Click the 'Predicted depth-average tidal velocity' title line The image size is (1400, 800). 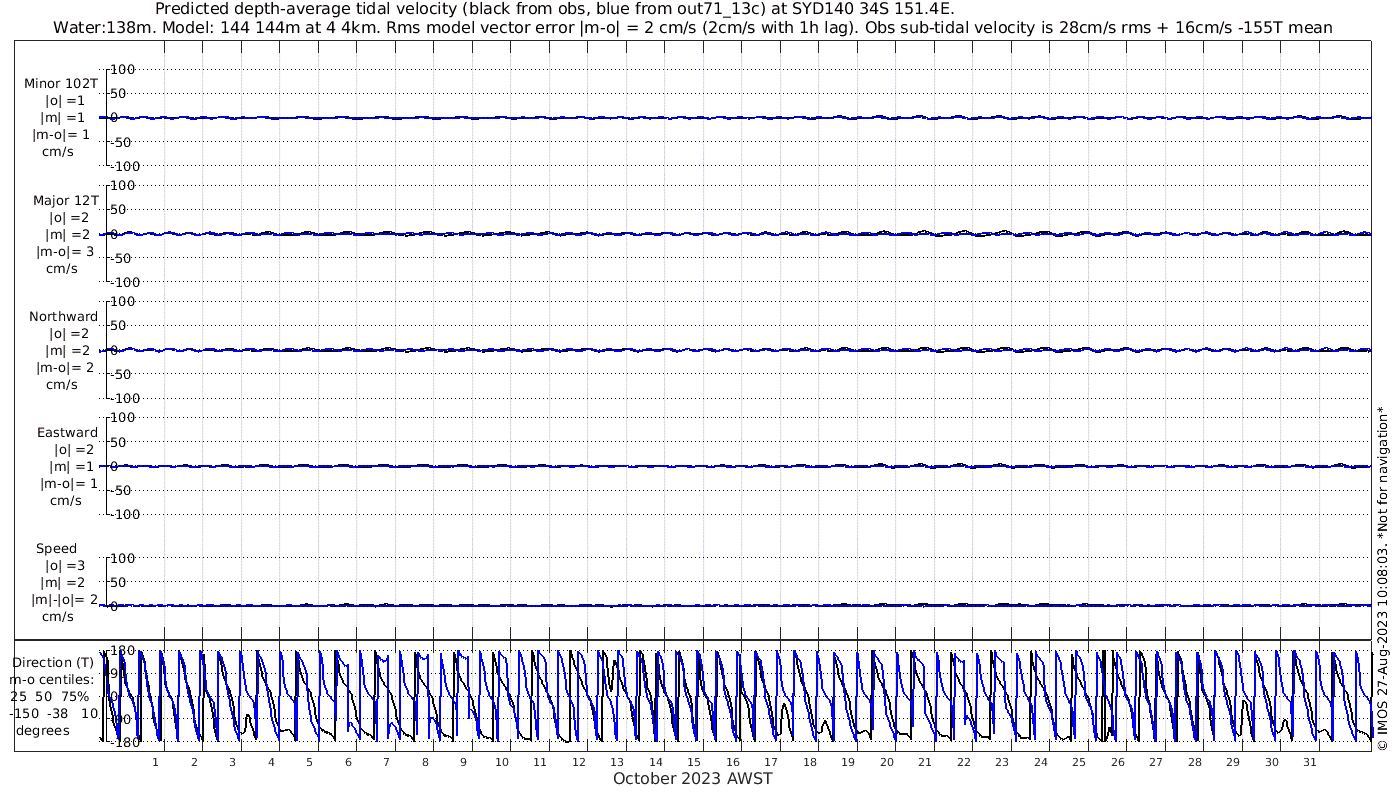[x=555, y=9]
